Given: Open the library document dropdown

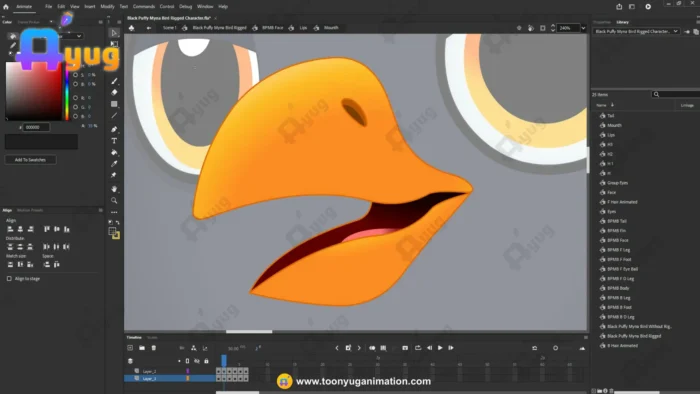Looking at the screenshot, I should pyautogui.click(x=636, y=32).
